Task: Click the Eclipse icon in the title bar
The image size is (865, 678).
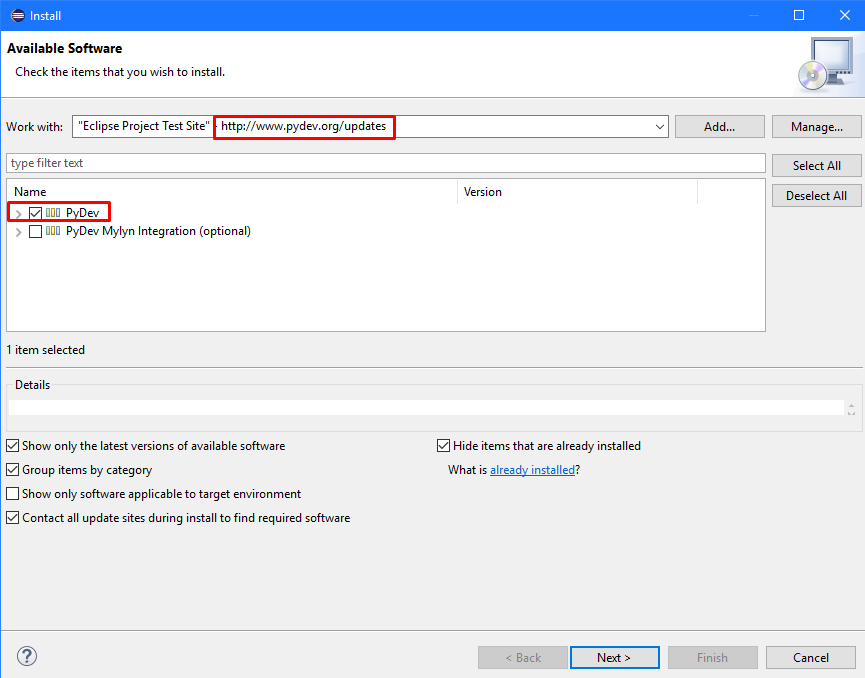Action: pos(18,15)
